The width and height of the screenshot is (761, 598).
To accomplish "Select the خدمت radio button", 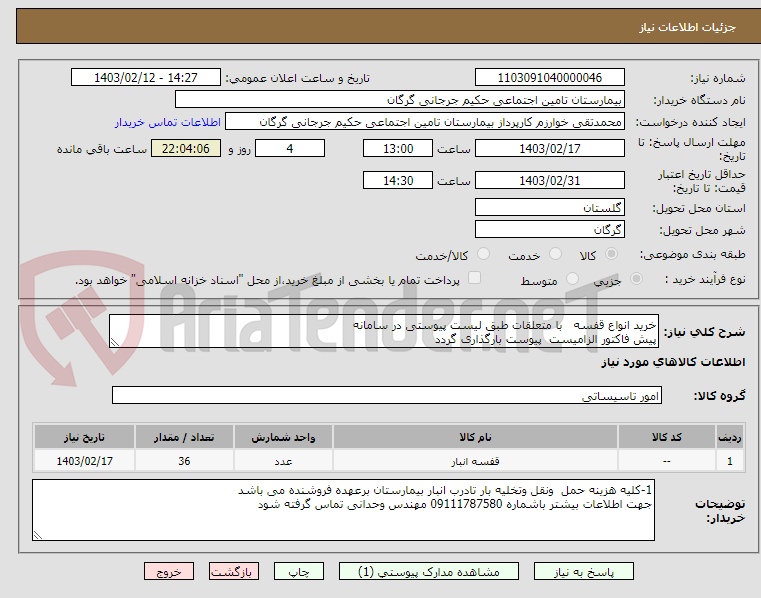I will point(555,253).
